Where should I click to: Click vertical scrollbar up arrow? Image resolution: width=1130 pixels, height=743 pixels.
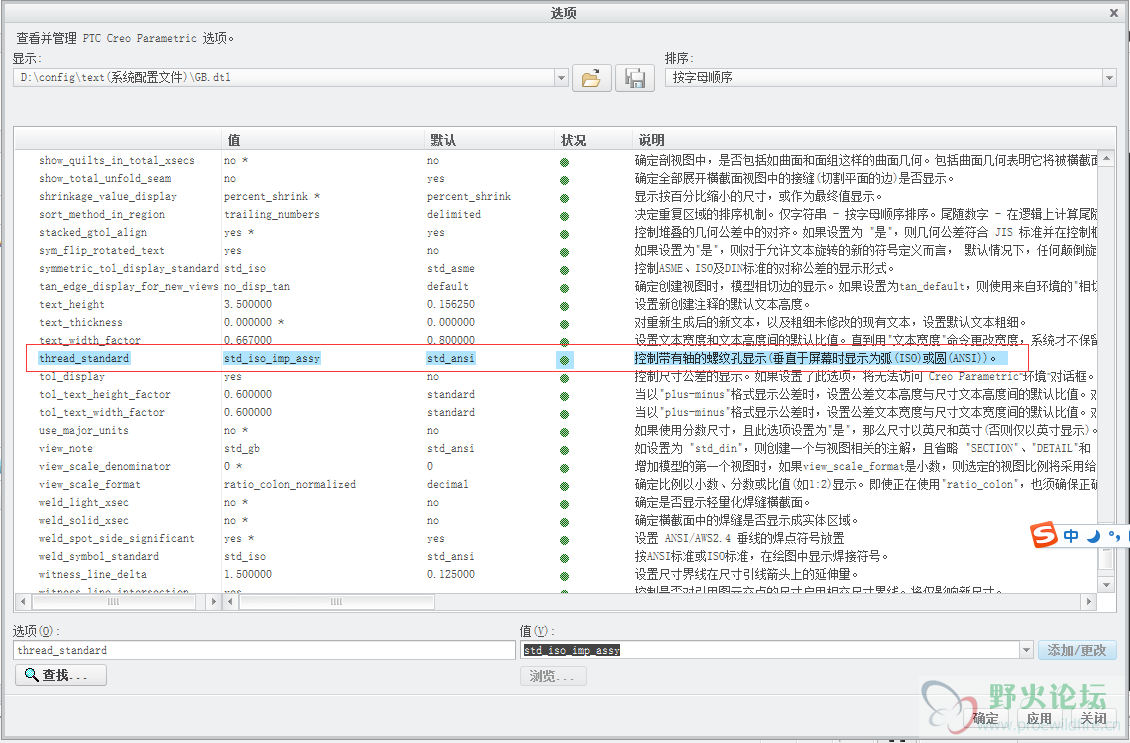(1106, 158)
